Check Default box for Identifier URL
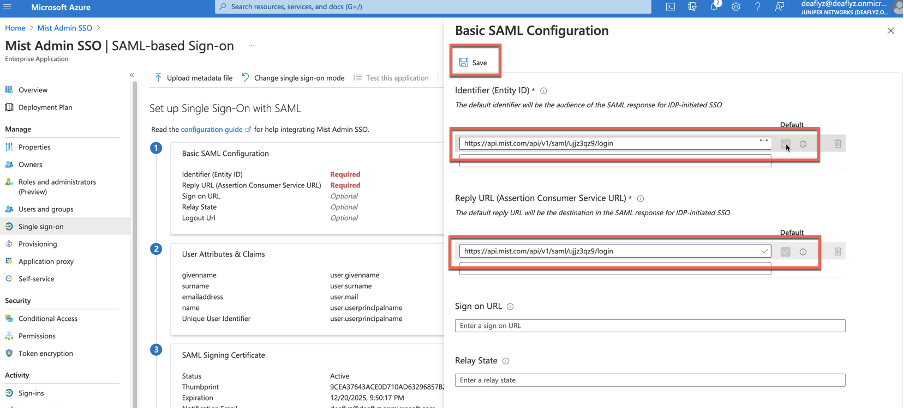The width and height of the screenshot is (904, 408). click(x=786, y=144)
